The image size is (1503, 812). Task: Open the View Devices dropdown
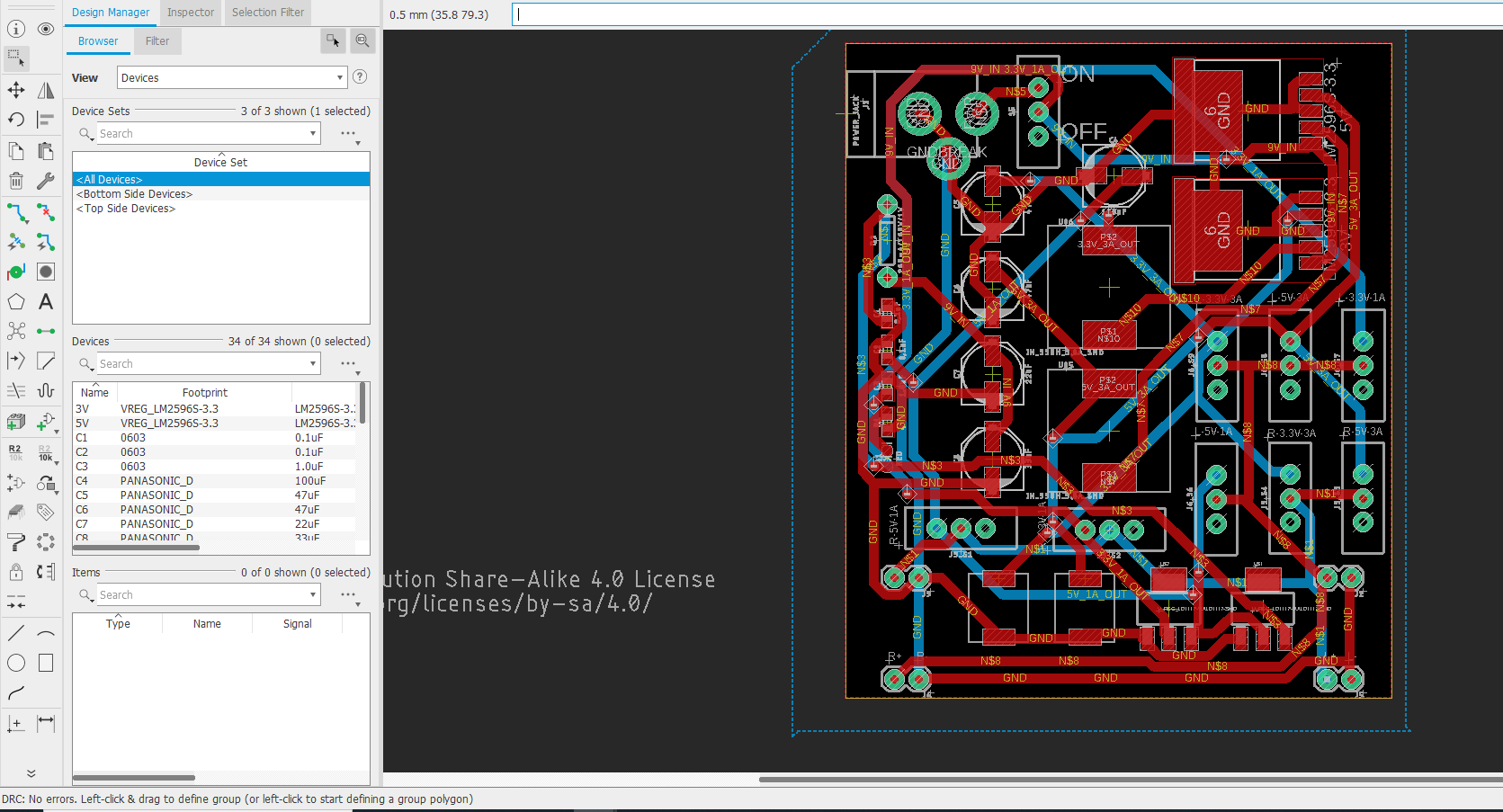pyautogui.click(x=231, y=77)
